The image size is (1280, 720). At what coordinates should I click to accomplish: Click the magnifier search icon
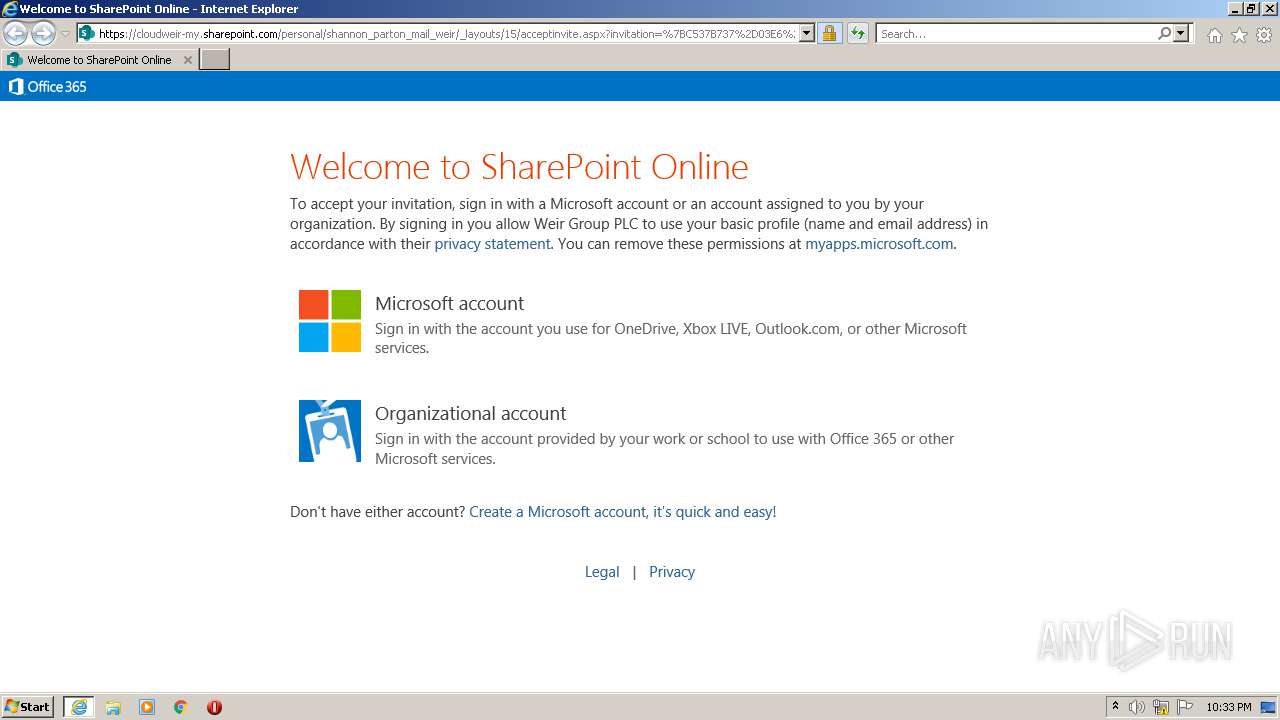(1164, 33)
